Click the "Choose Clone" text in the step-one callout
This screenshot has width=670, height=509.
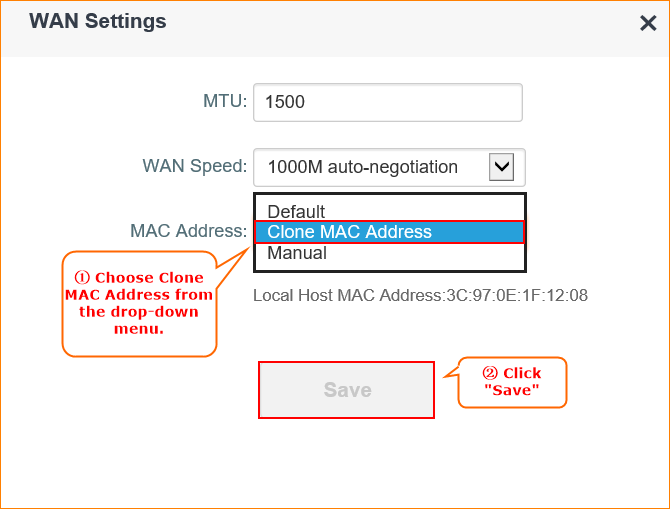click(149, 278)
